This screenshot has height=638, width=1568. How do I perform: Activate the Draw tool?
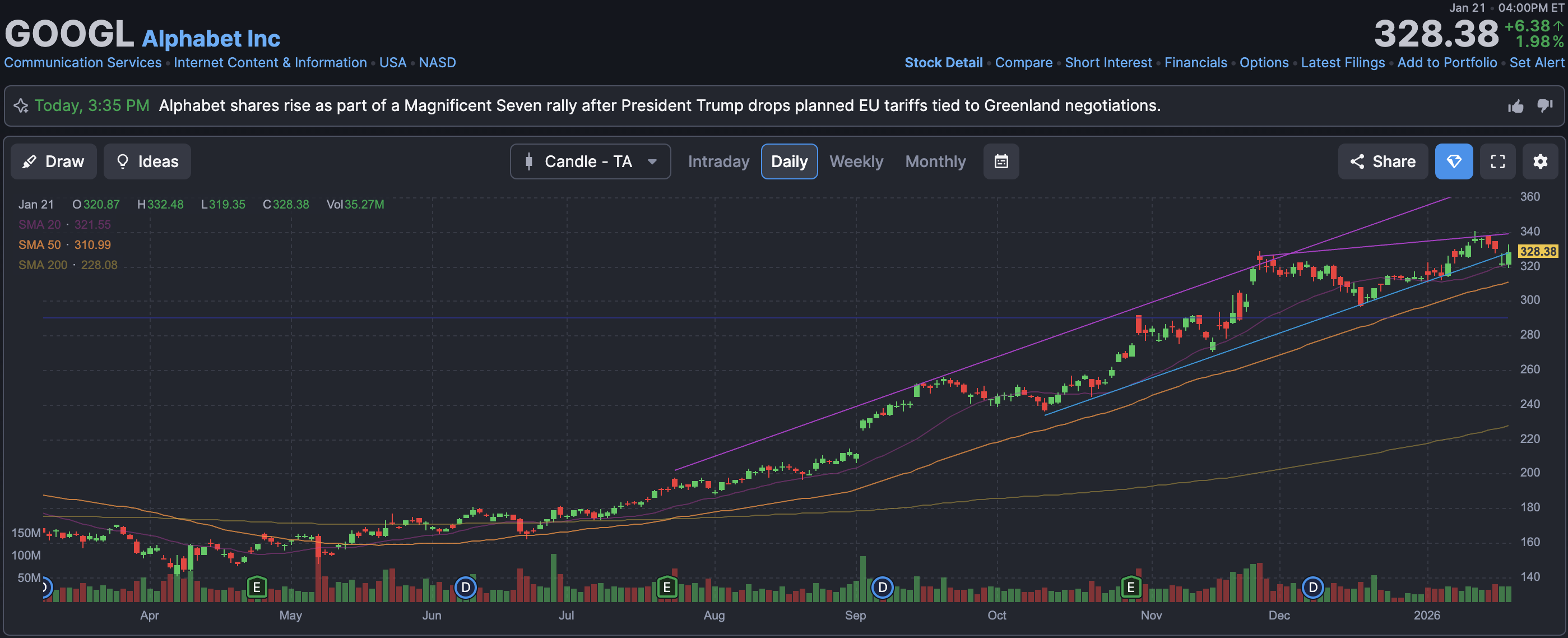coord(54,161)
